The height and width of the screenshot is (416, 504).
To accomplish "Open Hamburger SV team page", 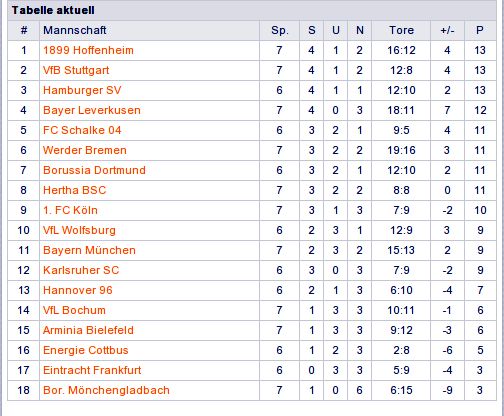I will (x=82, y=90).
